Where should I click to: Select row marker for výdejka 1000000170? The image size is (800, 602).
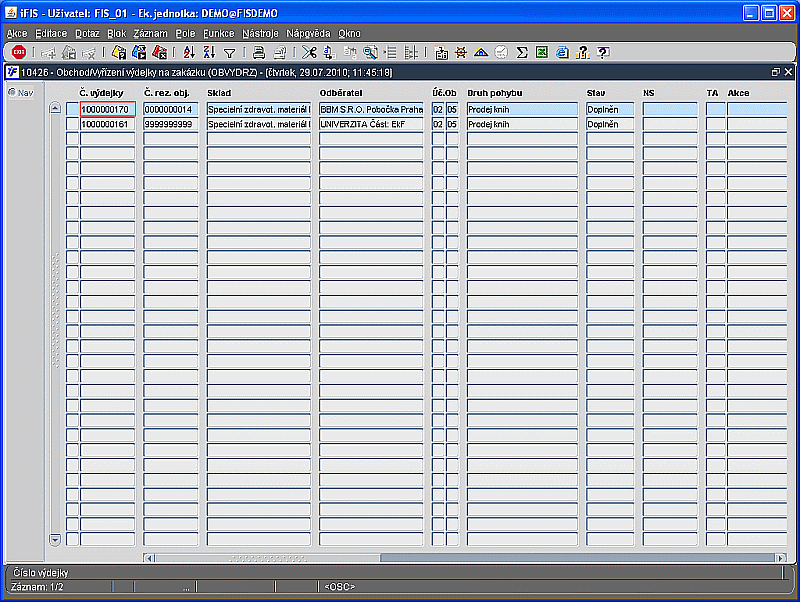coord(72,109)
